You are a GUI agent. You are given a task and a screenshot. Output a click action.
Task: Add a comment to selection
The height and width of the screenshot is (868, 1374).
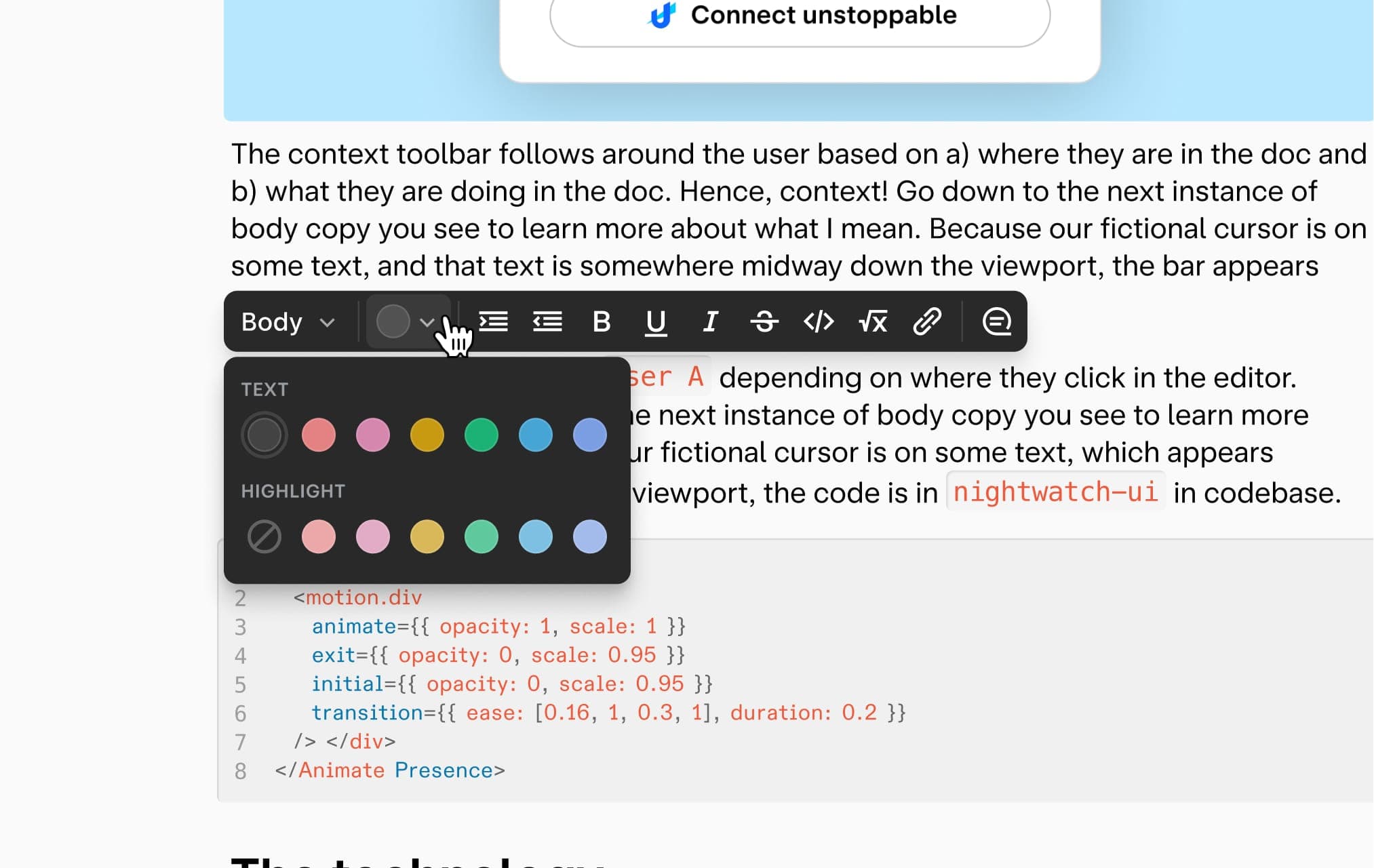996,321
